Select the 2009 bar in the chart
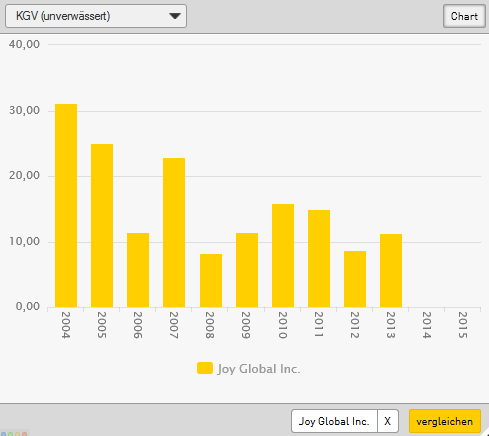Viewport: 489px width, 436px height. [x=247, y=270]
